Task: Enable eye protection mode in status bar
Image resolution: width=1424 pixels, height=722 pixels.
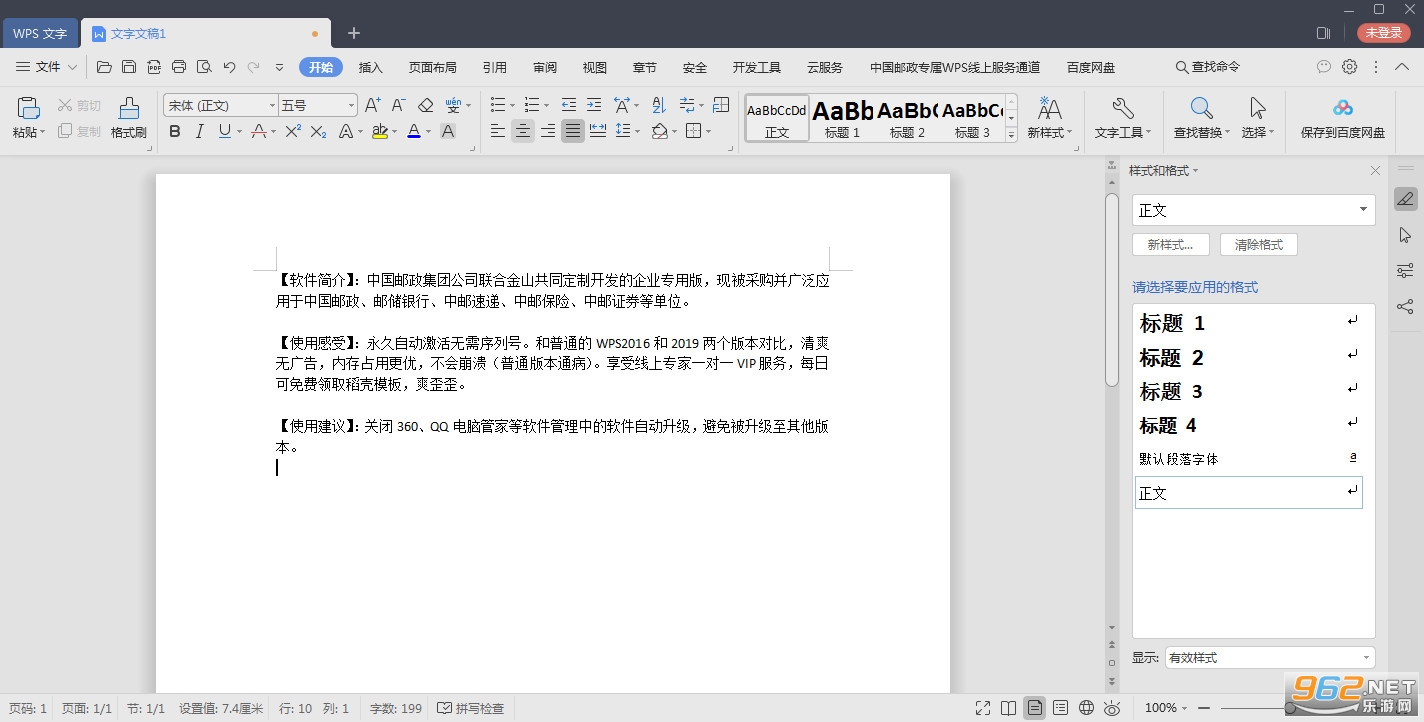Action: (1111, 708)
